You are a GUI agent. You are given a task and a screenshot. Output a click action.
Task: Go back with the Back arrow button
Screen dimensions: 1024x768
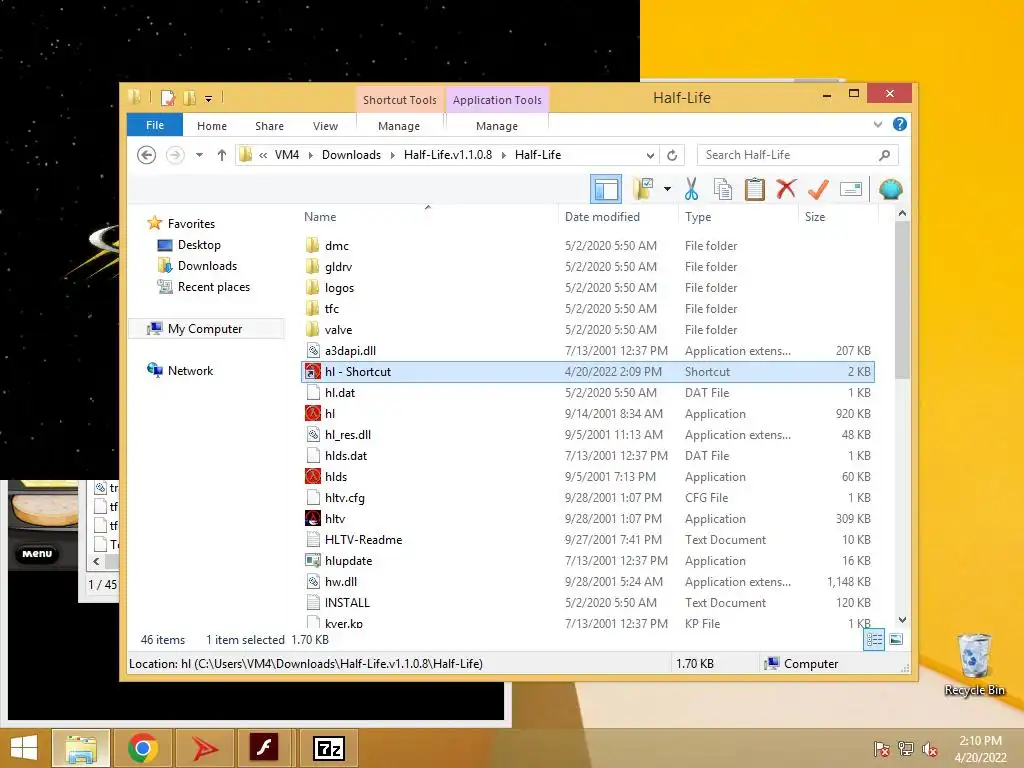[x=146, y=155]
